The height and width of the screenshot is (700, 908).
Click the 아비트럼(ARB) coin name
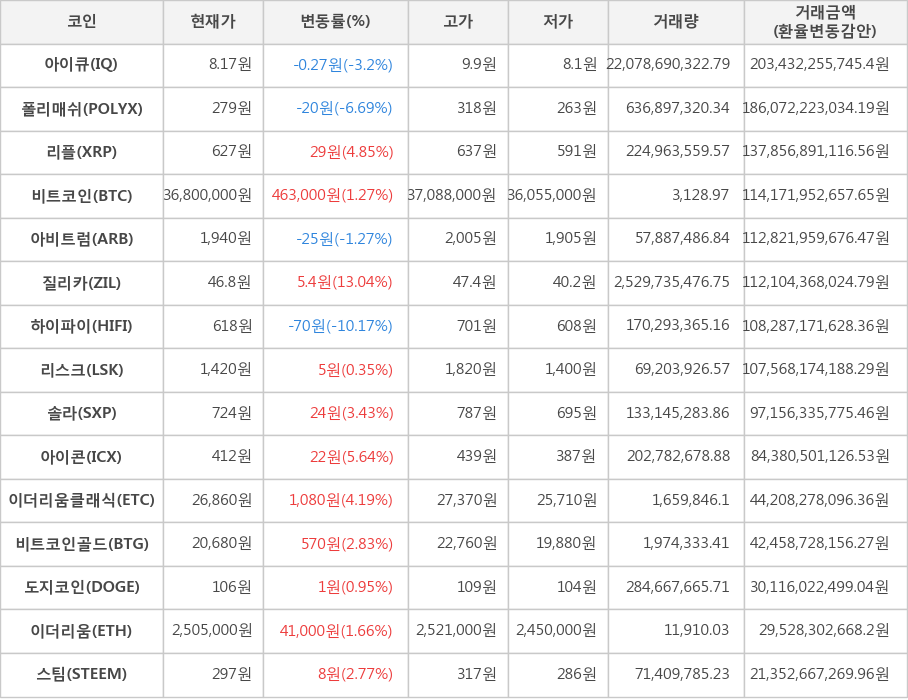[81, 239]
